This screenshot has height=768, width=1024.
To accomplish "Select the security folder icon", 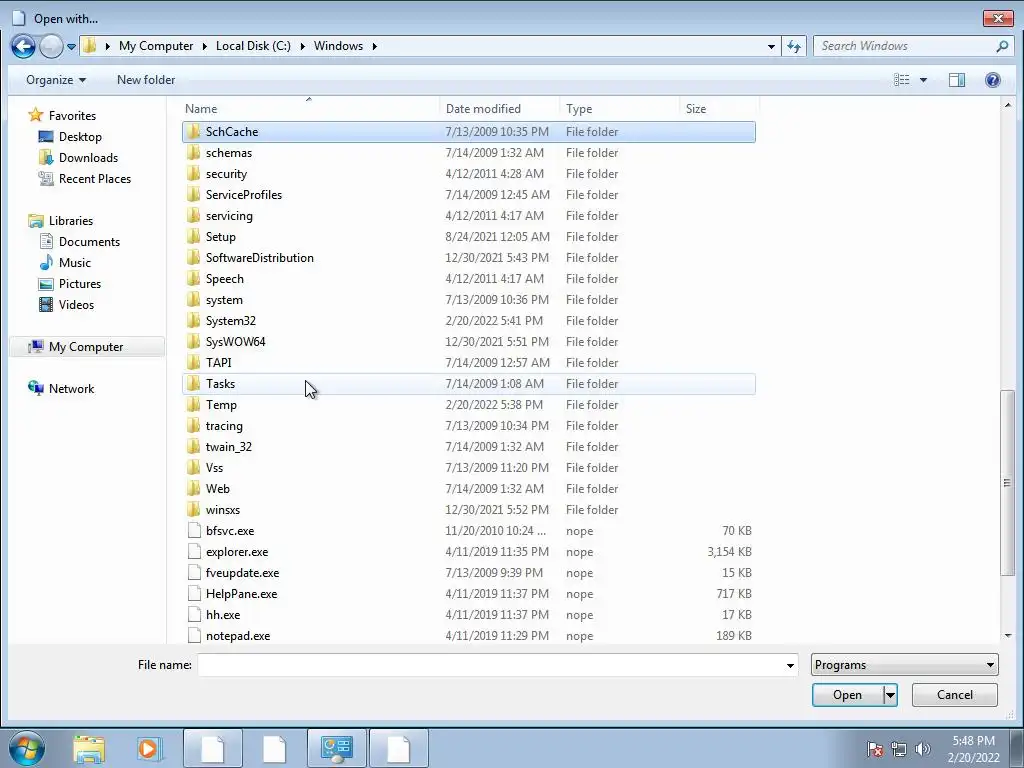I will tap(193, 174).
